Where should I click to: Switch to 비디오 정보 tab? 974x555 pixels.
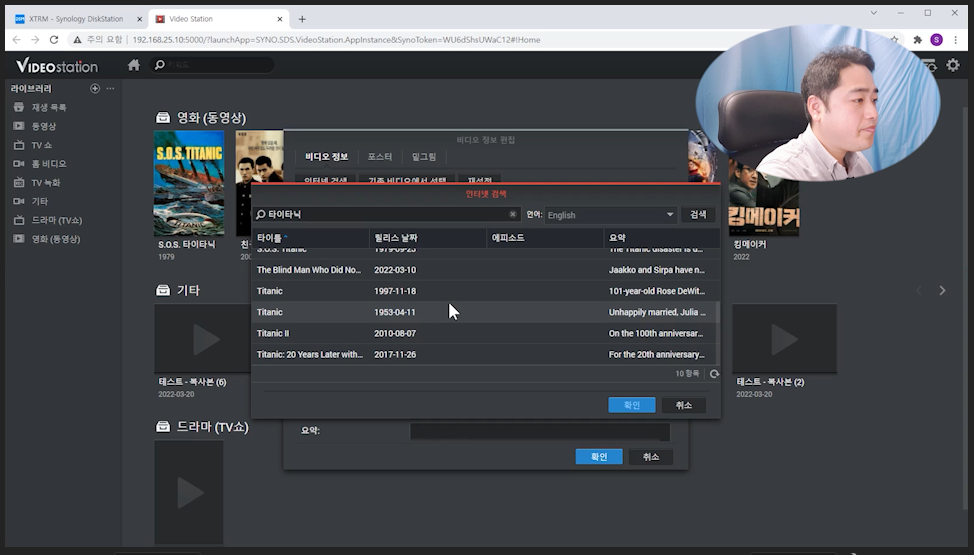pos(326,157)
